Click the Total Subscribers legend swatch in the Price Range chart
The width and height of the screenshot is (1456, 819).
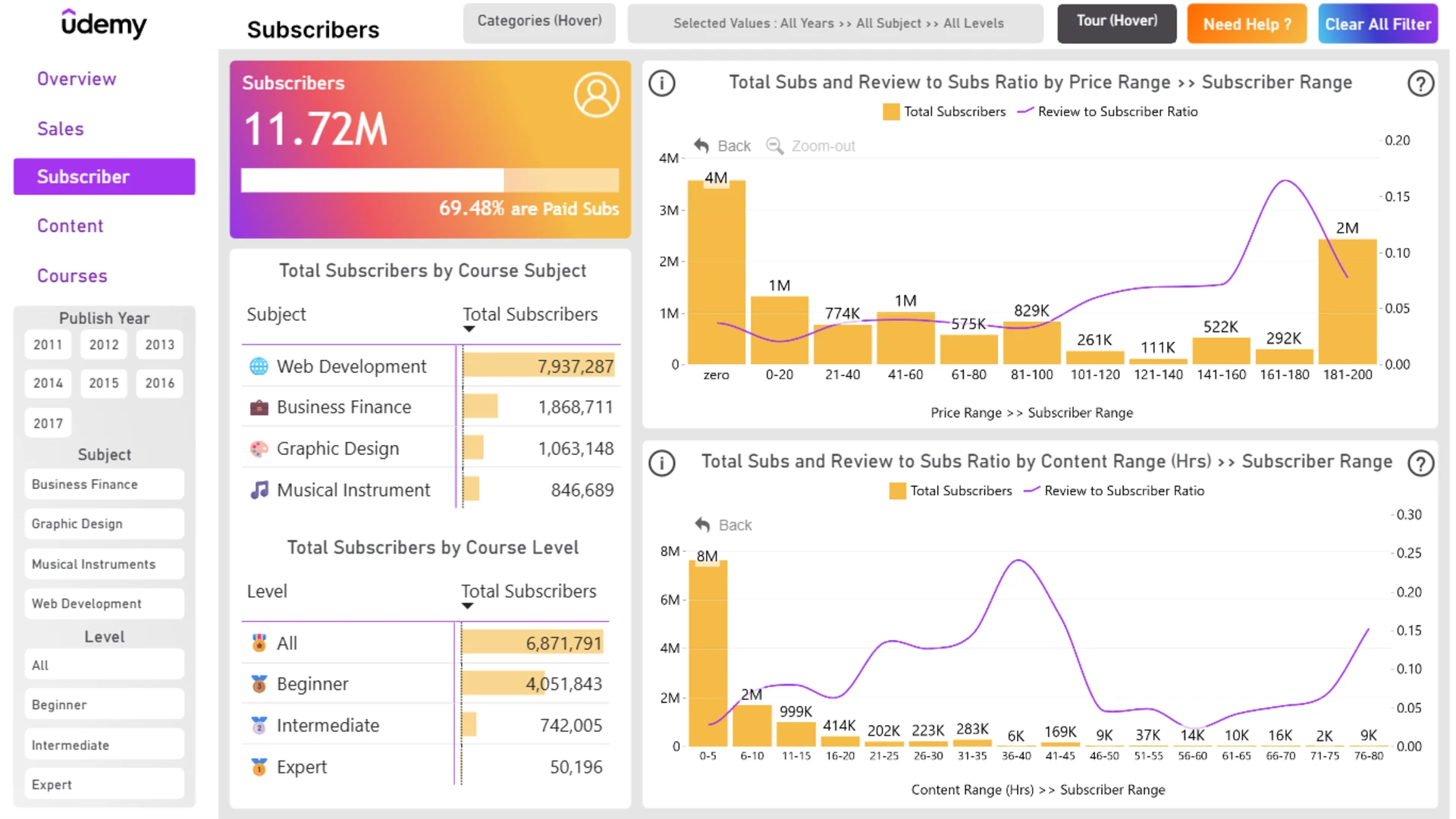891,111
